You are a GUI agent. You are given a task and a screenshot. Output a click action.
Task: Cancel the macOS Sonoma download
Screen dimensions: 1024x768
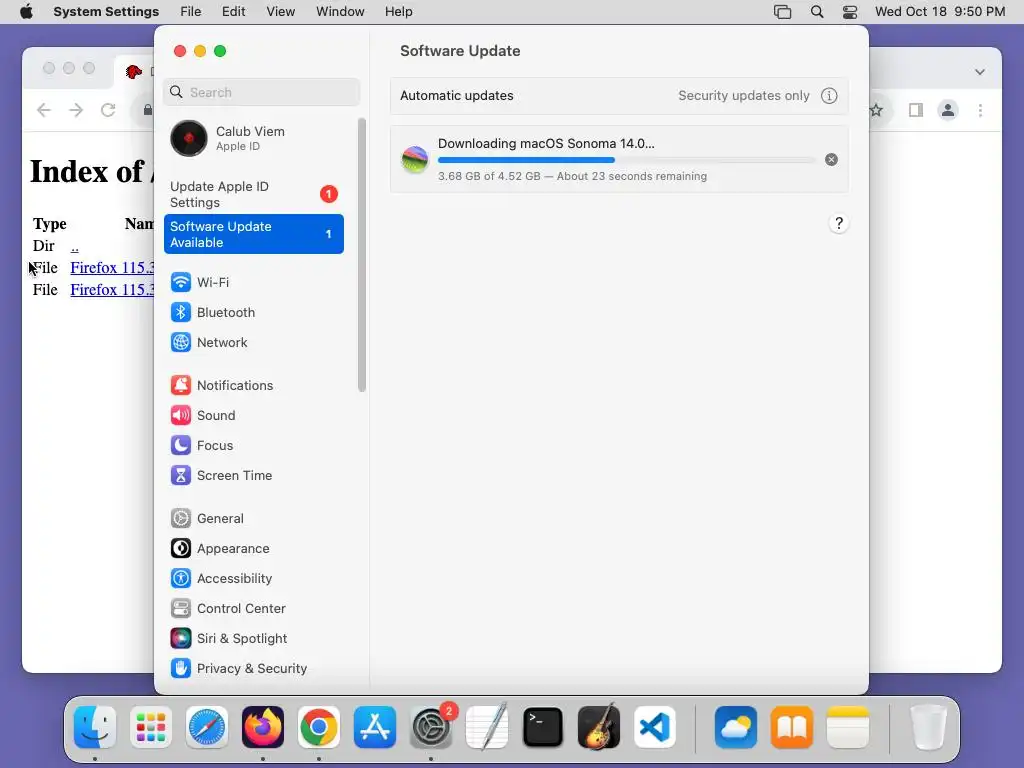point(831,159)
